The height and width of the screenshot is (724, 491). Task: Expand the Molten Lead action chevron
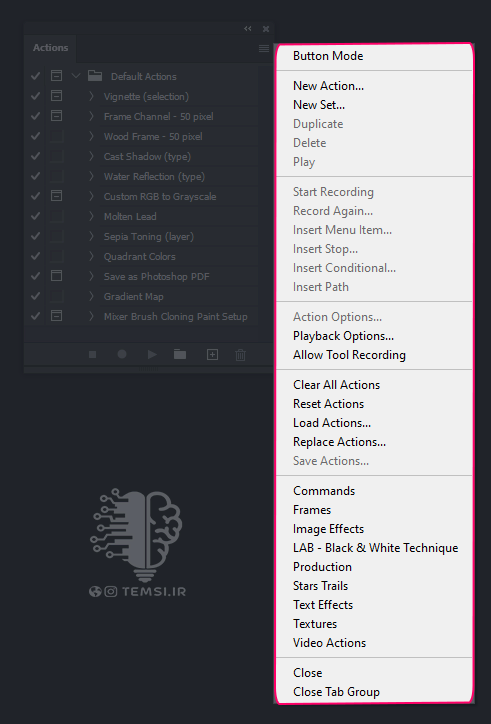point(91,216)
